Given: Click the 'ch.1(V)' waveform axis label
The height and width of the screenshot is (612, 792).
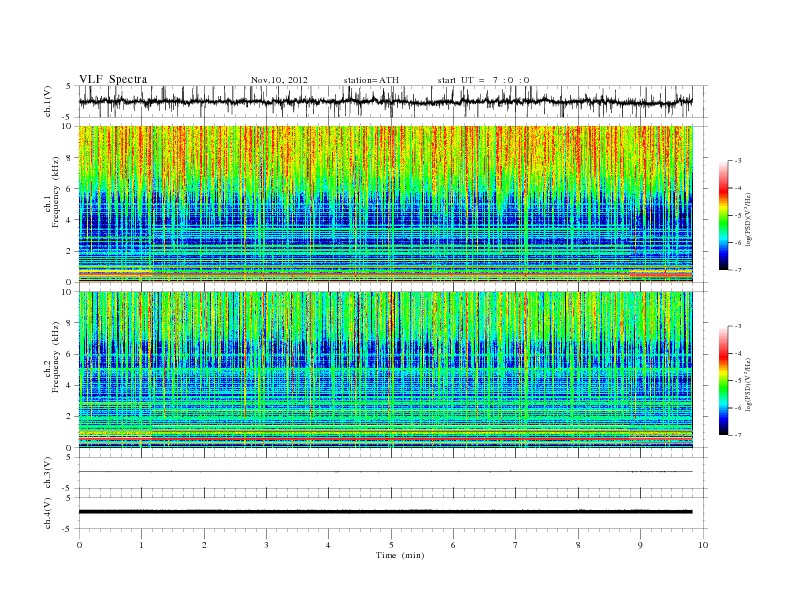Looking at the screenshot, I should [x=48, y=101].
